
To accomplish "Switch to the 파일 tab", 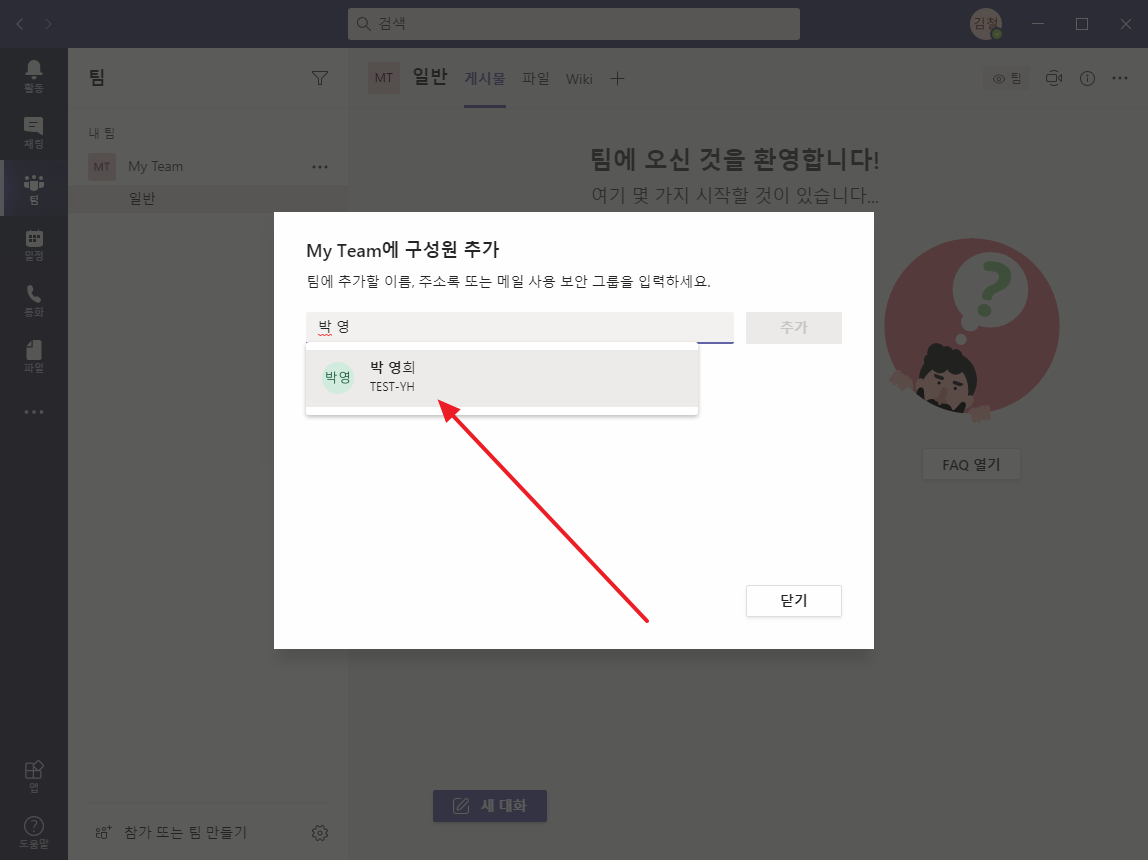I will [x=535, y=78].
